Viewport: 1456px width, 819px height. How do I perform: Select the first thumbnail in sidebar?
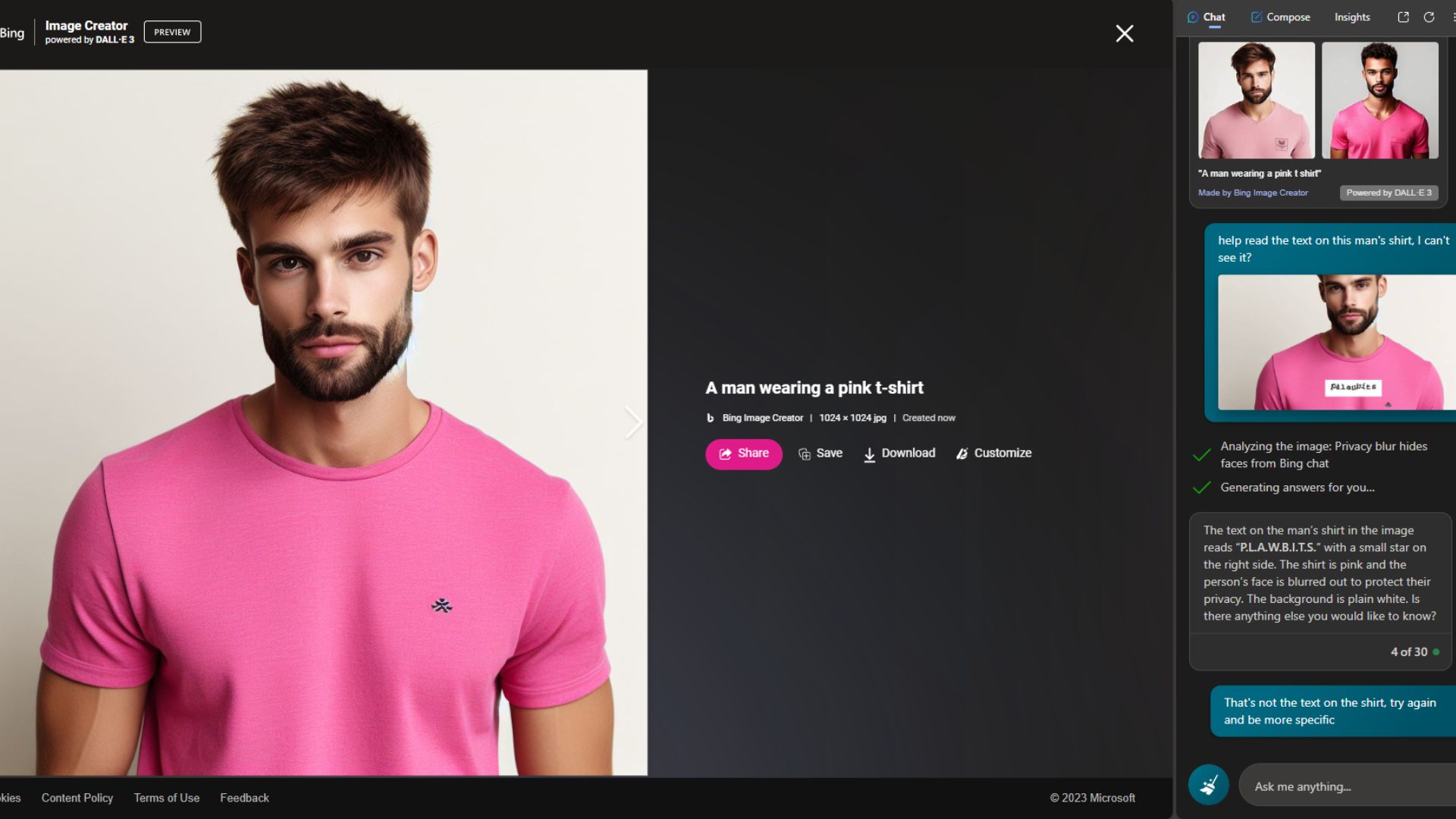click(x=1256, y=100)
